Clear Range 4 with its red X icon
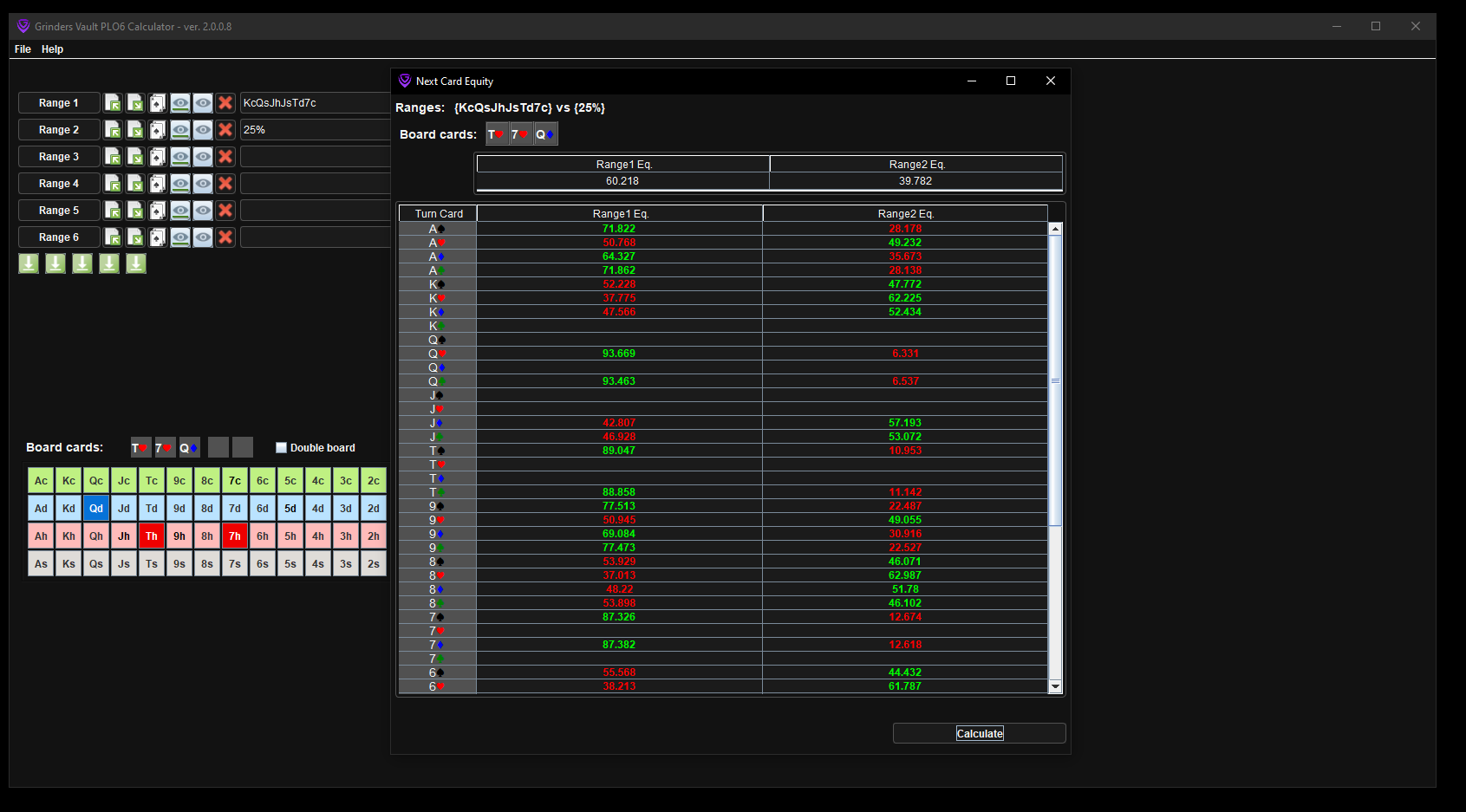1466x812 pixels. [x=225, y=183]
